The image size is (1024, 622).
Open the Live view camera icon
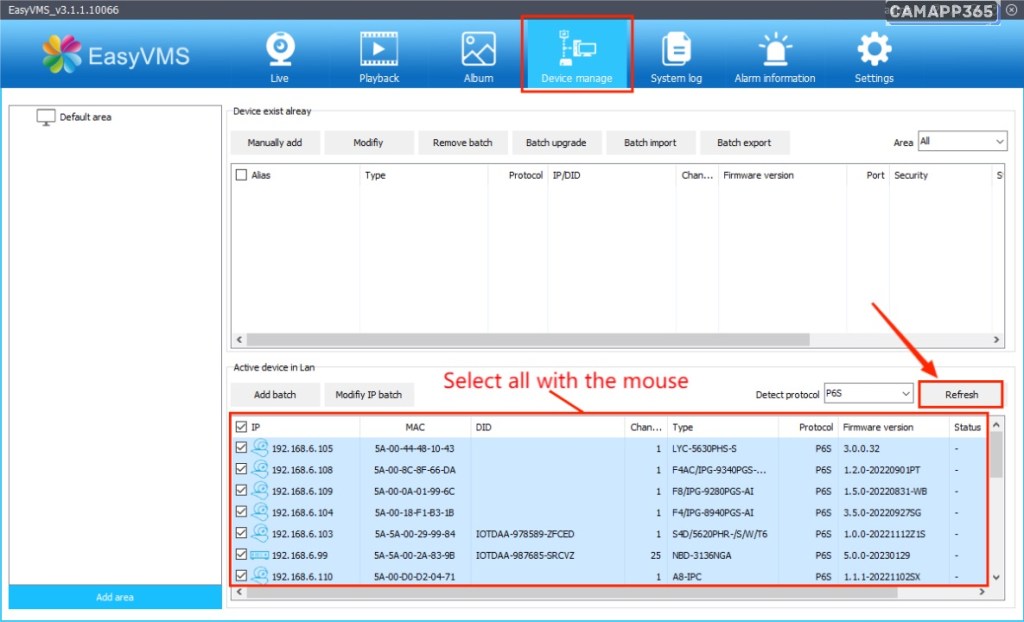(280, 49)
